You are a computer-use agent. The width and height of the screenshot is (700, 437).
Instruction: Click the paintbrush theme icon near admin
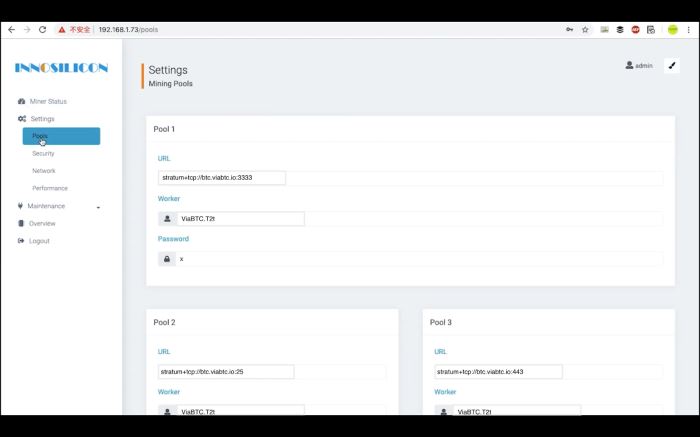(x=672, y=66)
